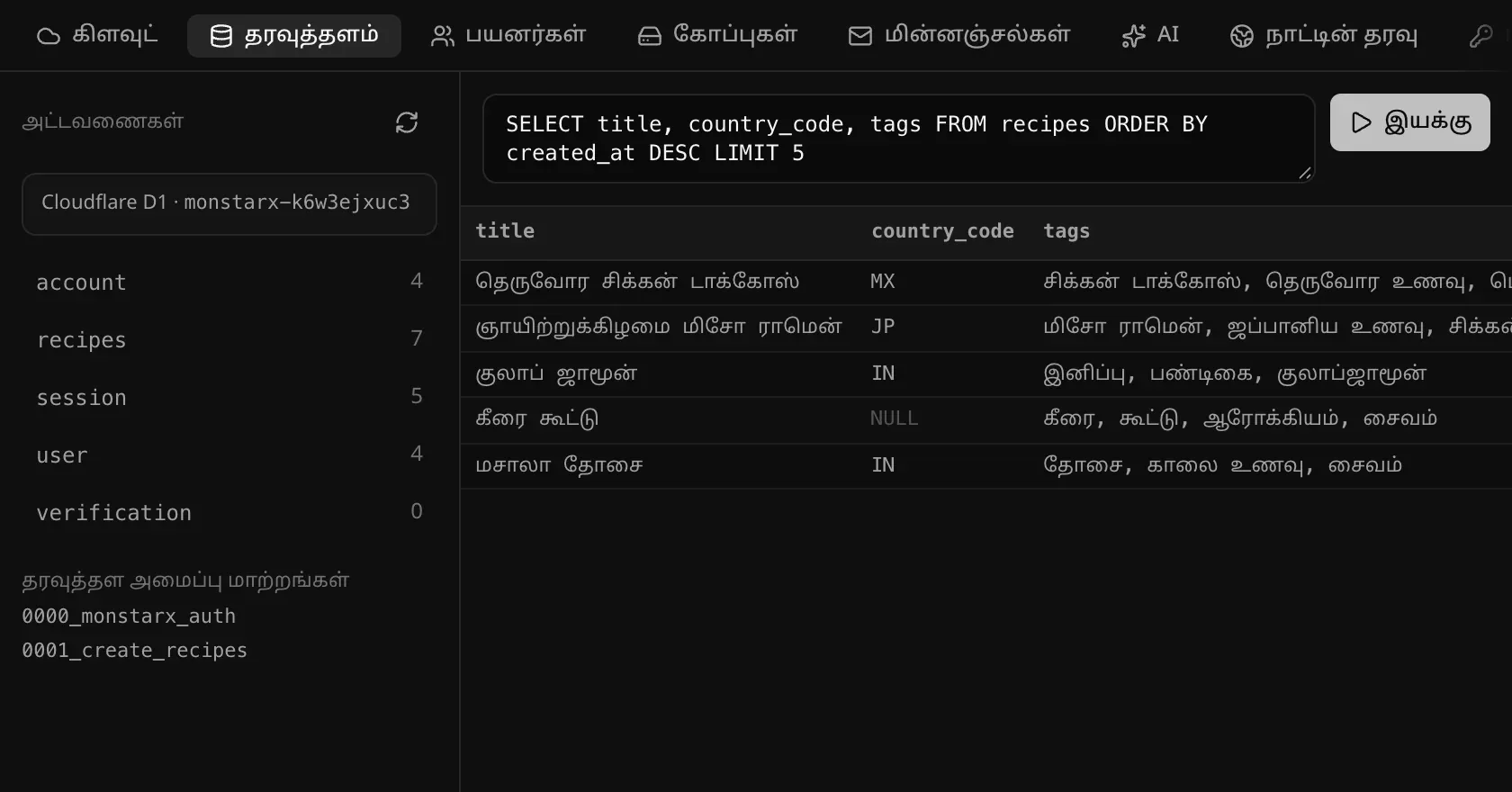Click the country_code column header
Screen dimensions: 1512x792
click(x=942, y=231)
